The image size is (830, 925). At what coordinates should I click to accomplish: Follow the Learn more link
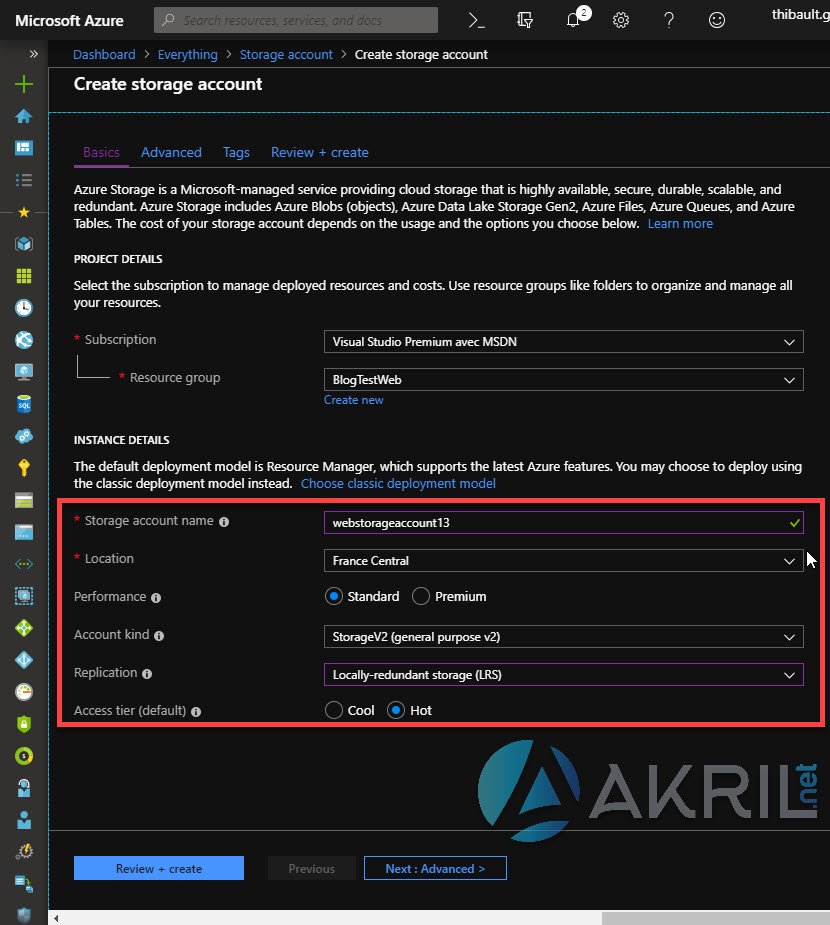point(680,224)
